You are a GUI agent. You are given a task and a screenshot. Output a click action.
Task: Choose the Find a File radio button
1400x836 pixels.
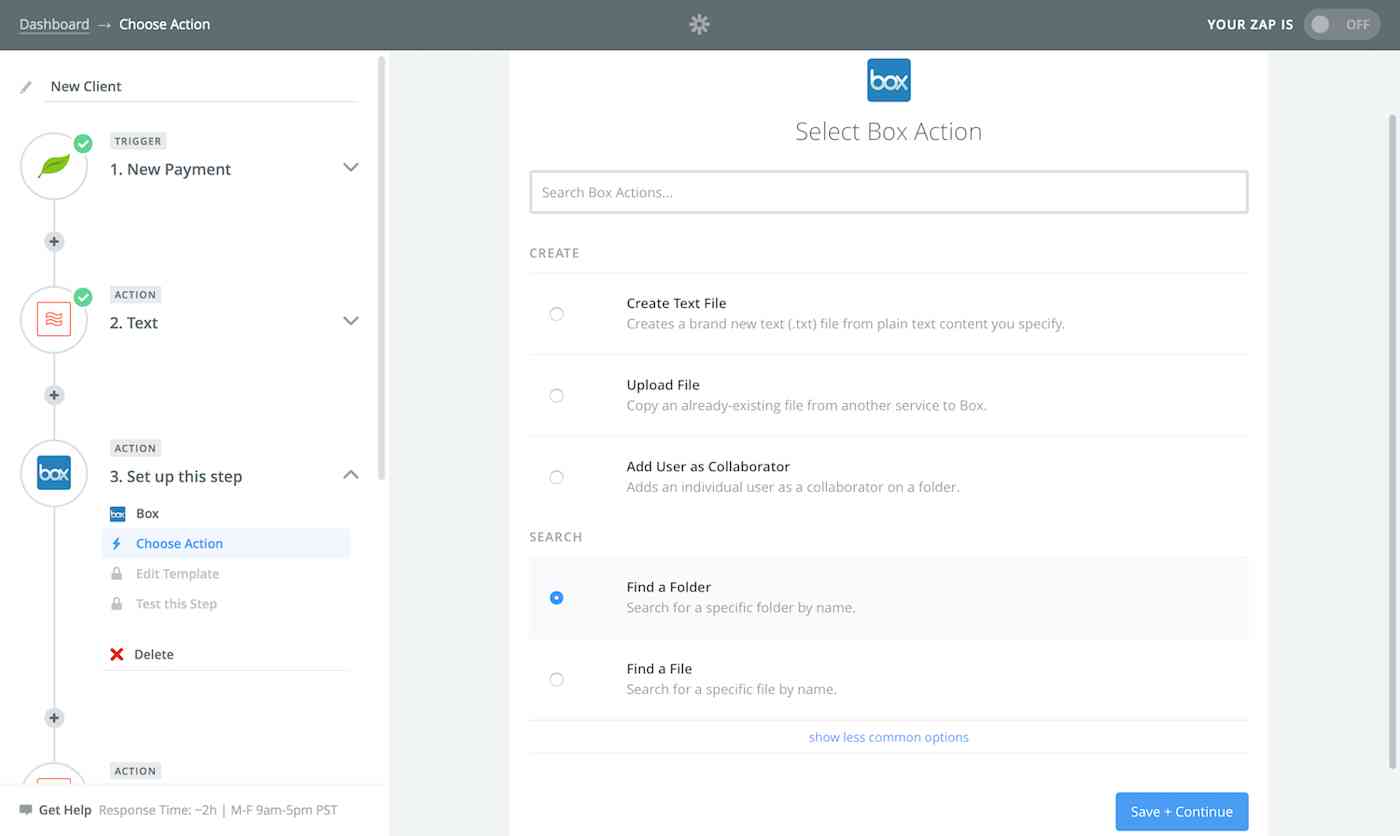[556, 679]
